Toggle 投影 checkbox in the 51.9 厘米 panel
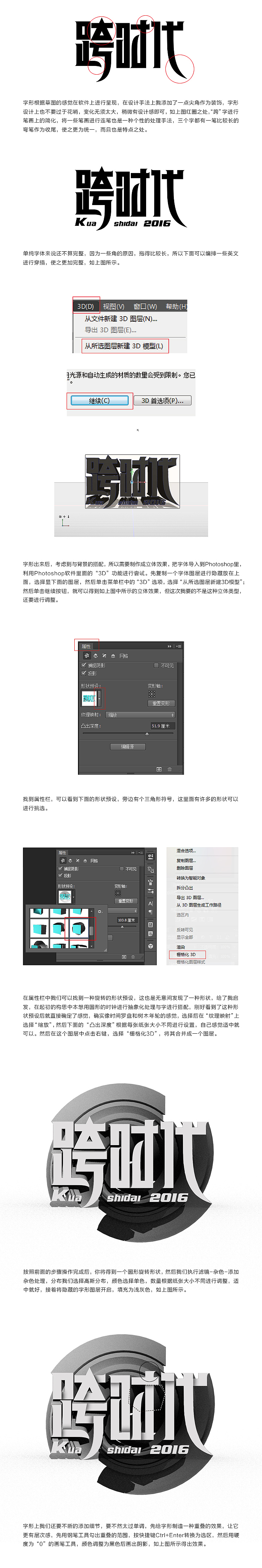This screenshot has width=262, height=1568. coord(84,673)
